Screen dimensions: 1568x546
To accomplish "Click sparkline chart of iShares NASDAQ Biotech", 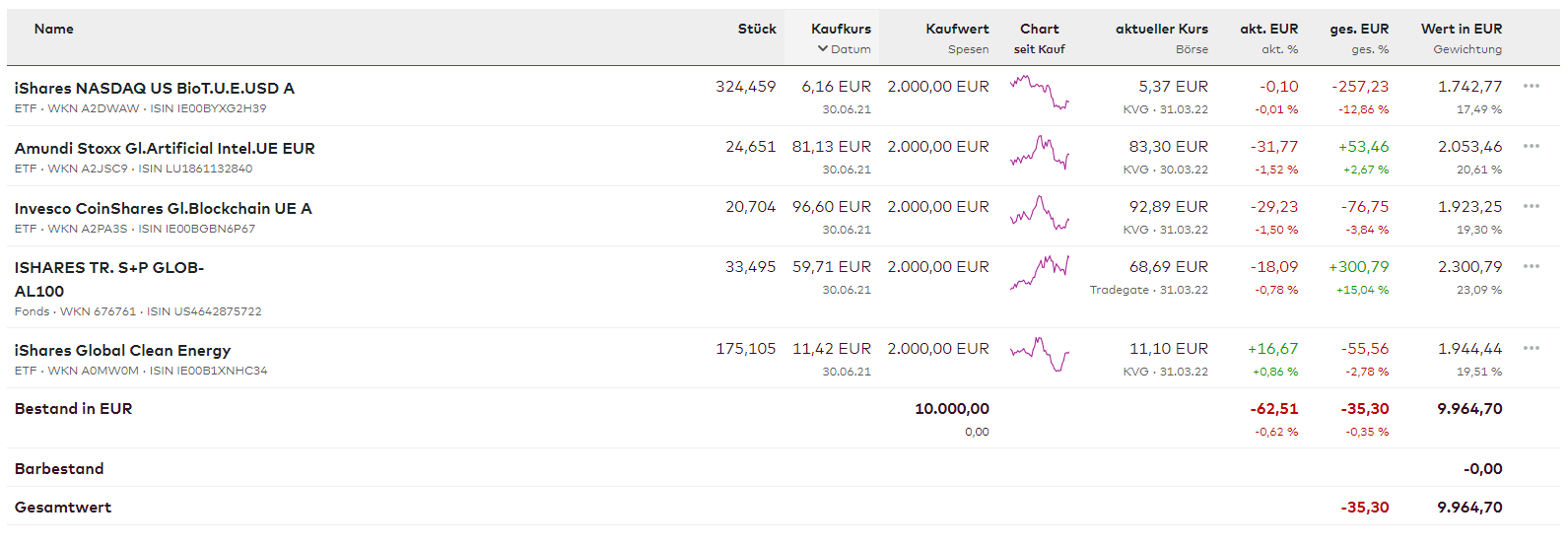I will point(1039,93).
